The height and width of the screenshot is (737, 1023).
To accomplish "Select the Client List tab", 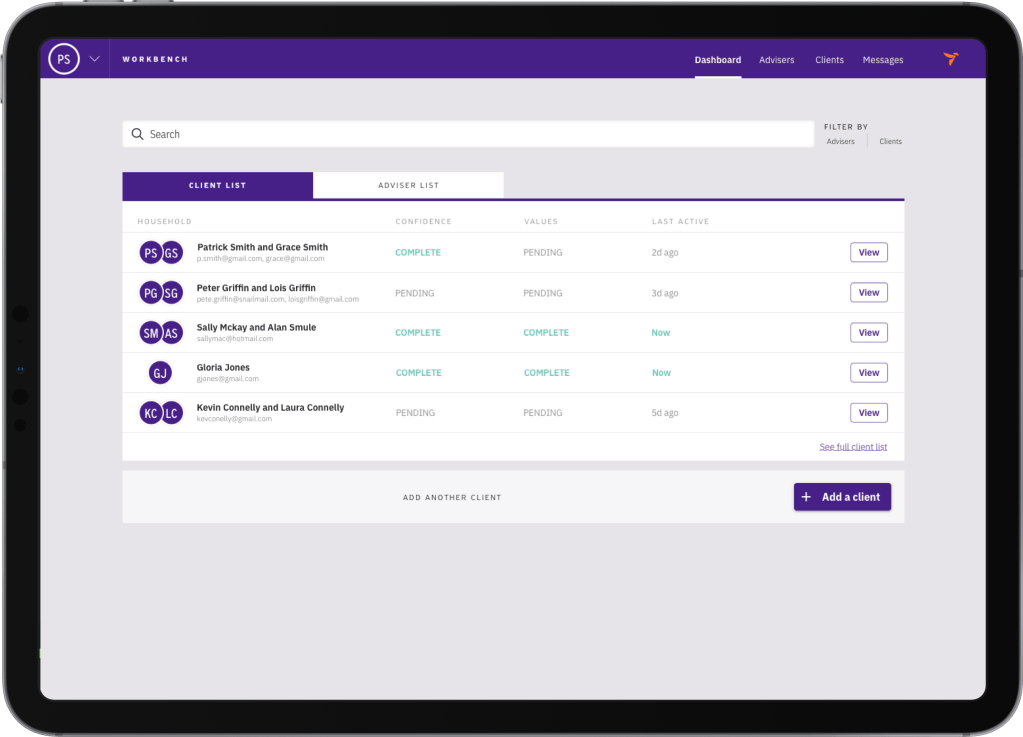I will [x=217, y=185].
